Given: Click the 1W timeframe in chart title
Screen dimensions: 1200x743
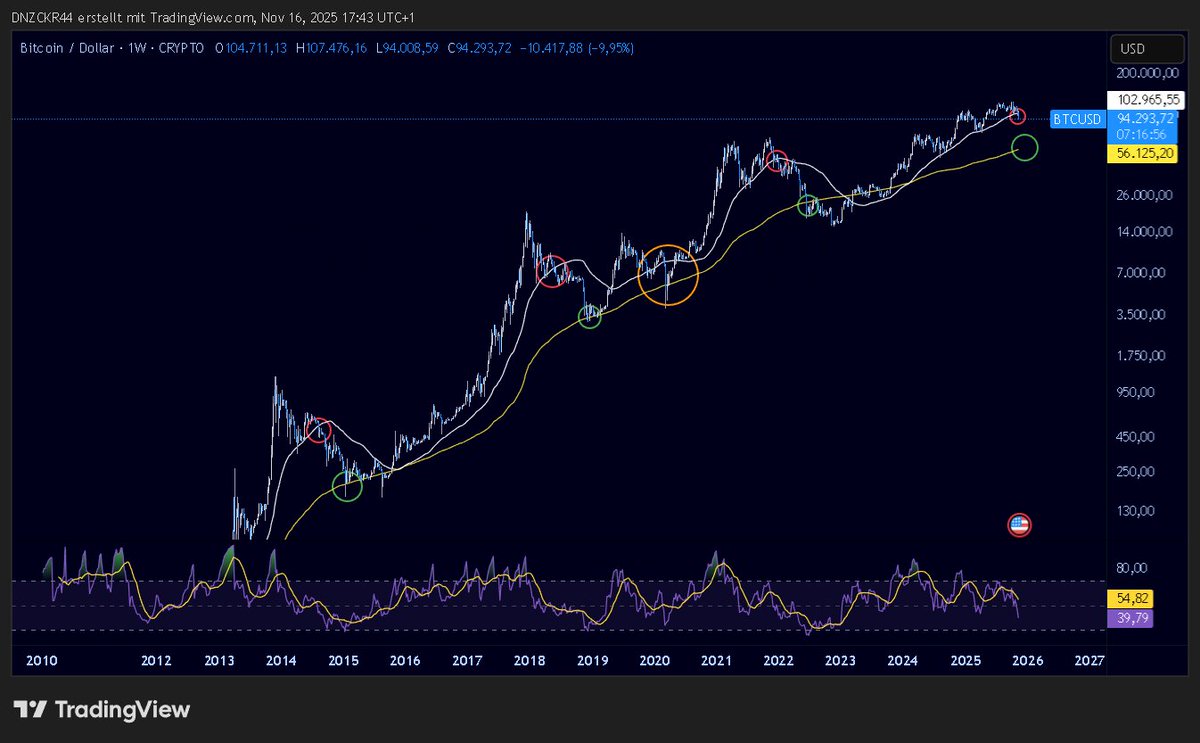Looking at the screenshot, I should click(x=137, y=48).
